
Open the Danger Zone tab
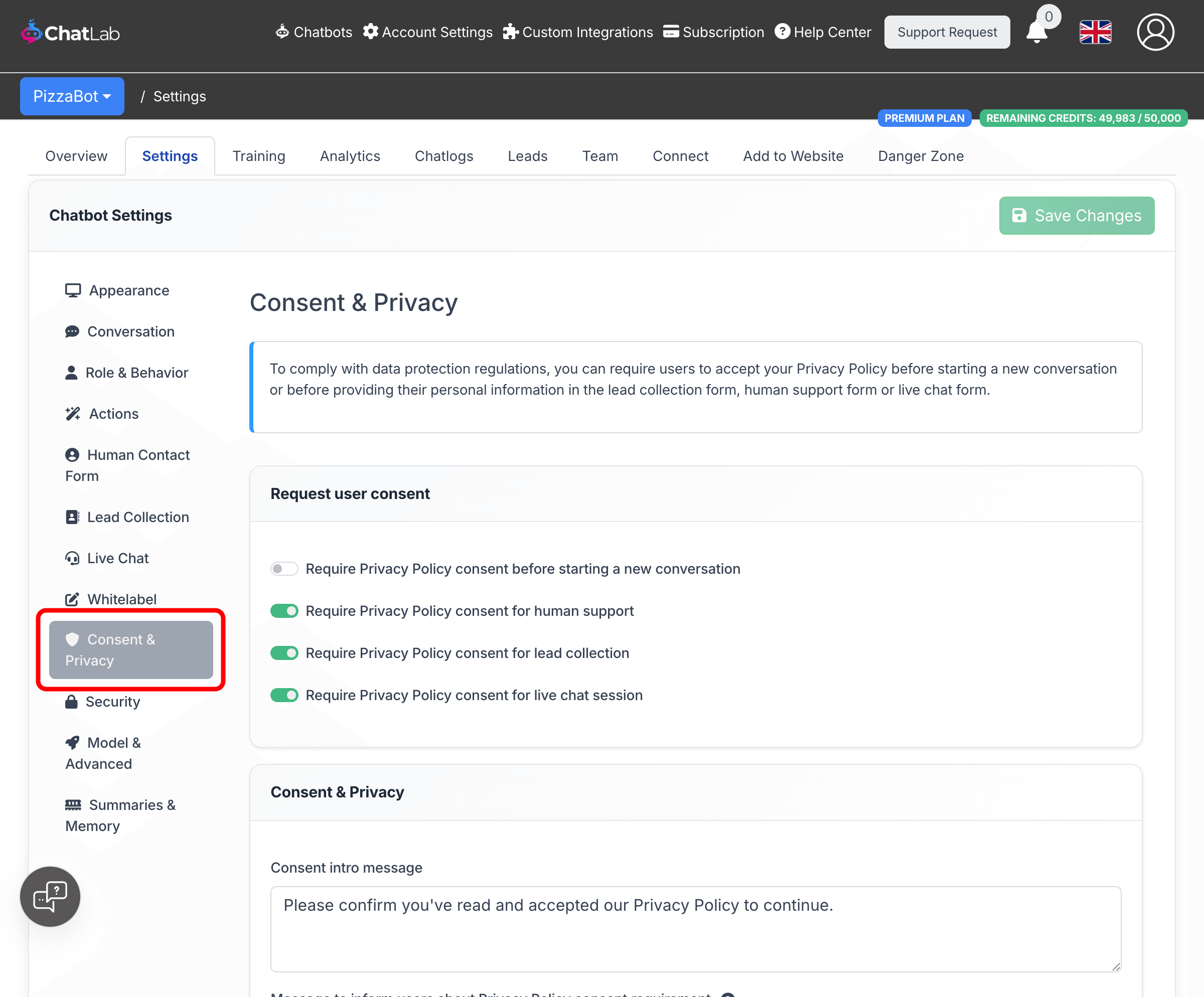(920, 156)
